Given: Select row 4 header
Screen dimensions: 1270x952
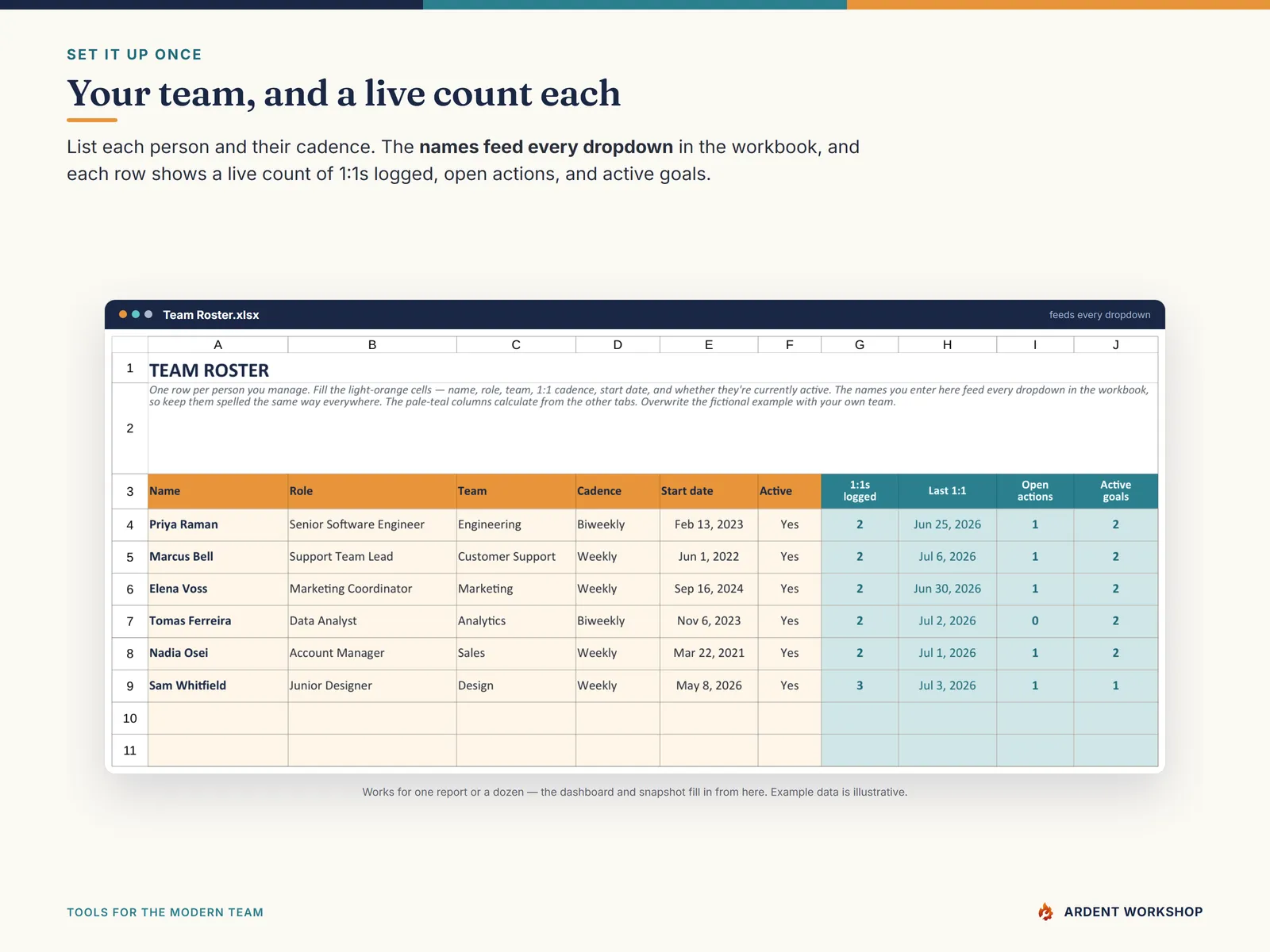Looking at the screenshot, I should coord(130,524).
